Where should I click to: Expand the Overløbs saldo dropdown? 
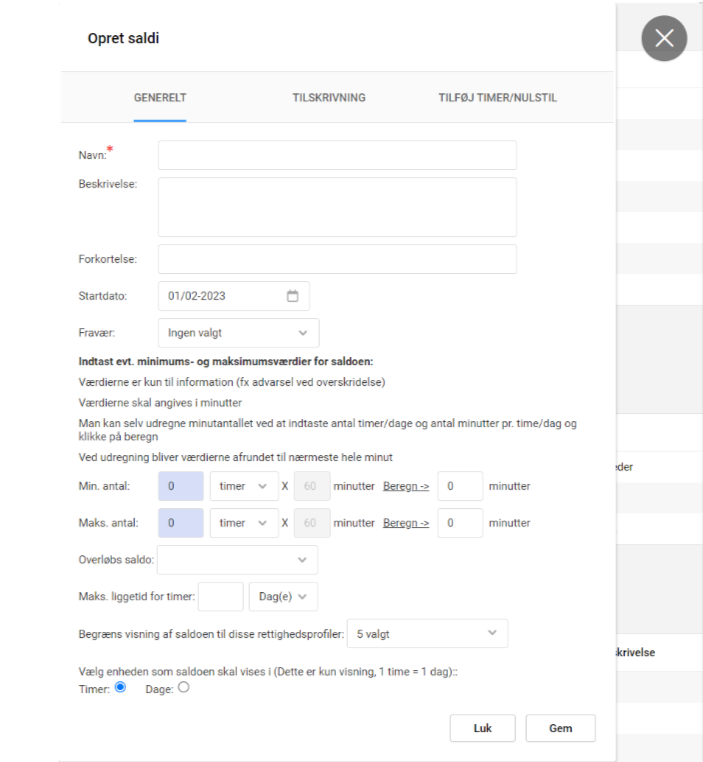pos(237,560)
